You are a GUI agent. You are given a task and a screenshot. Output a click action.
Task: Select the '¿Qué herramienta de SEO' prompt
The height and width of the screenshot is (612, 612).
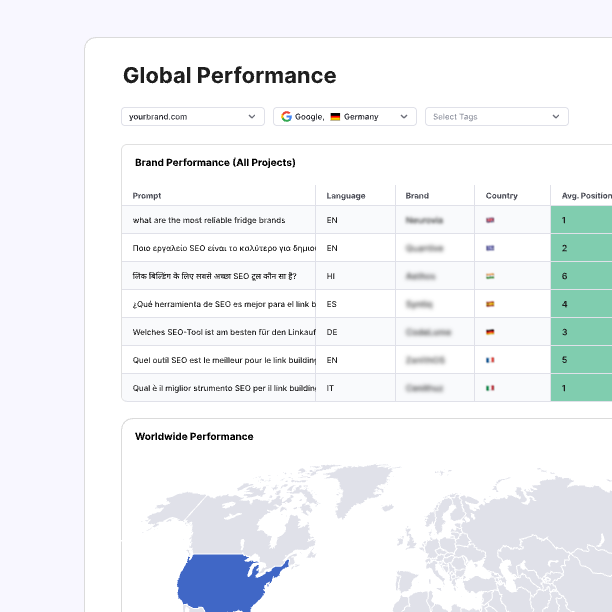pyautogui.click(x=224, y=304)
